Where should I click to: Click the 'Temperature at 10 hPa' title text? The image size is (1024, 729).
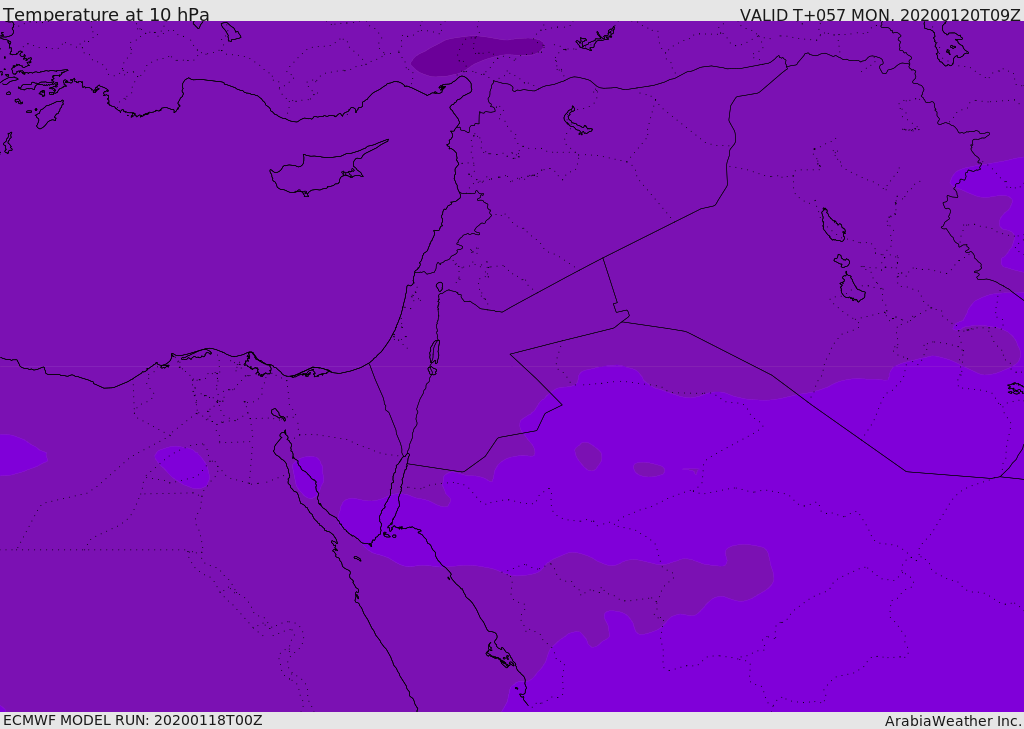[106, 14]
